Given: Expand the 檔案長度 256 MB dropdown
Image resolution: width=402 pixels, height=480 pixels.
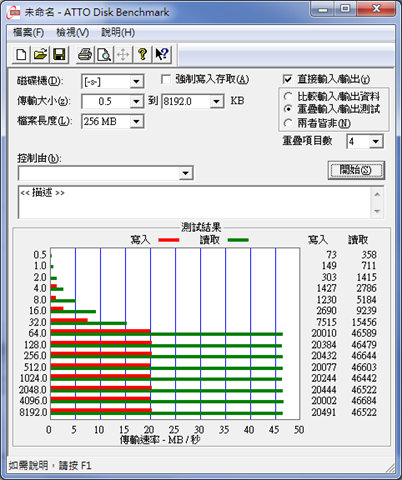Looking at the screenshot, I should point(136,122).
